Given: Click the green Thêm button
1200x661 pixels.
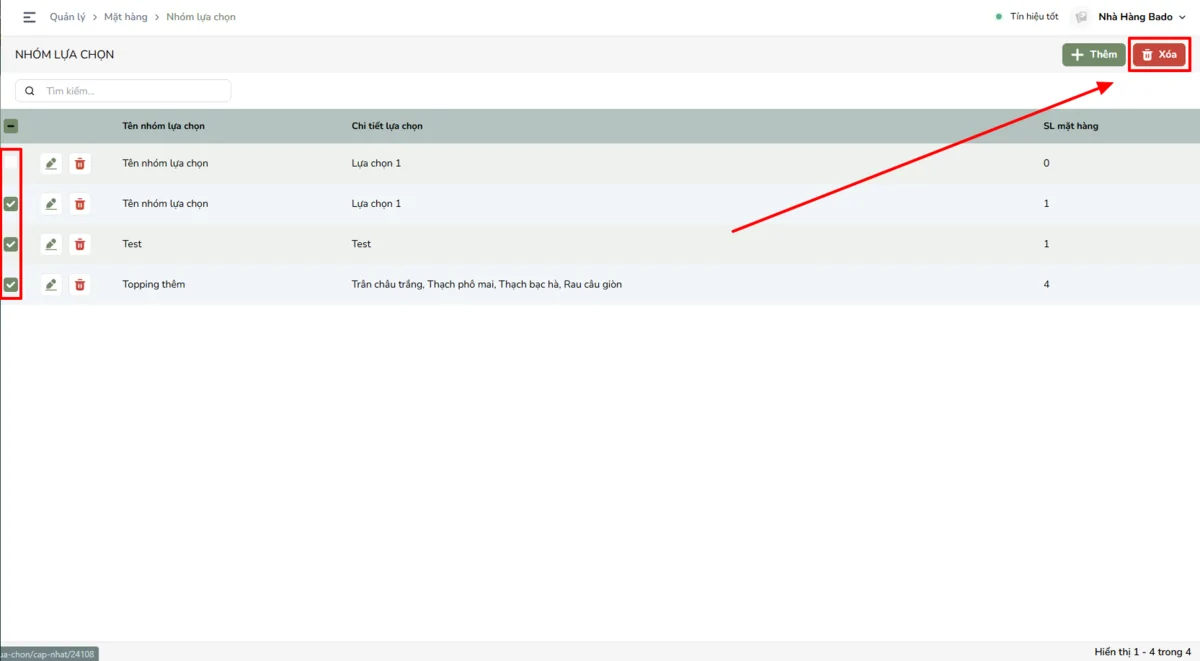Looking at the screenshot, I should point(1094,55).
